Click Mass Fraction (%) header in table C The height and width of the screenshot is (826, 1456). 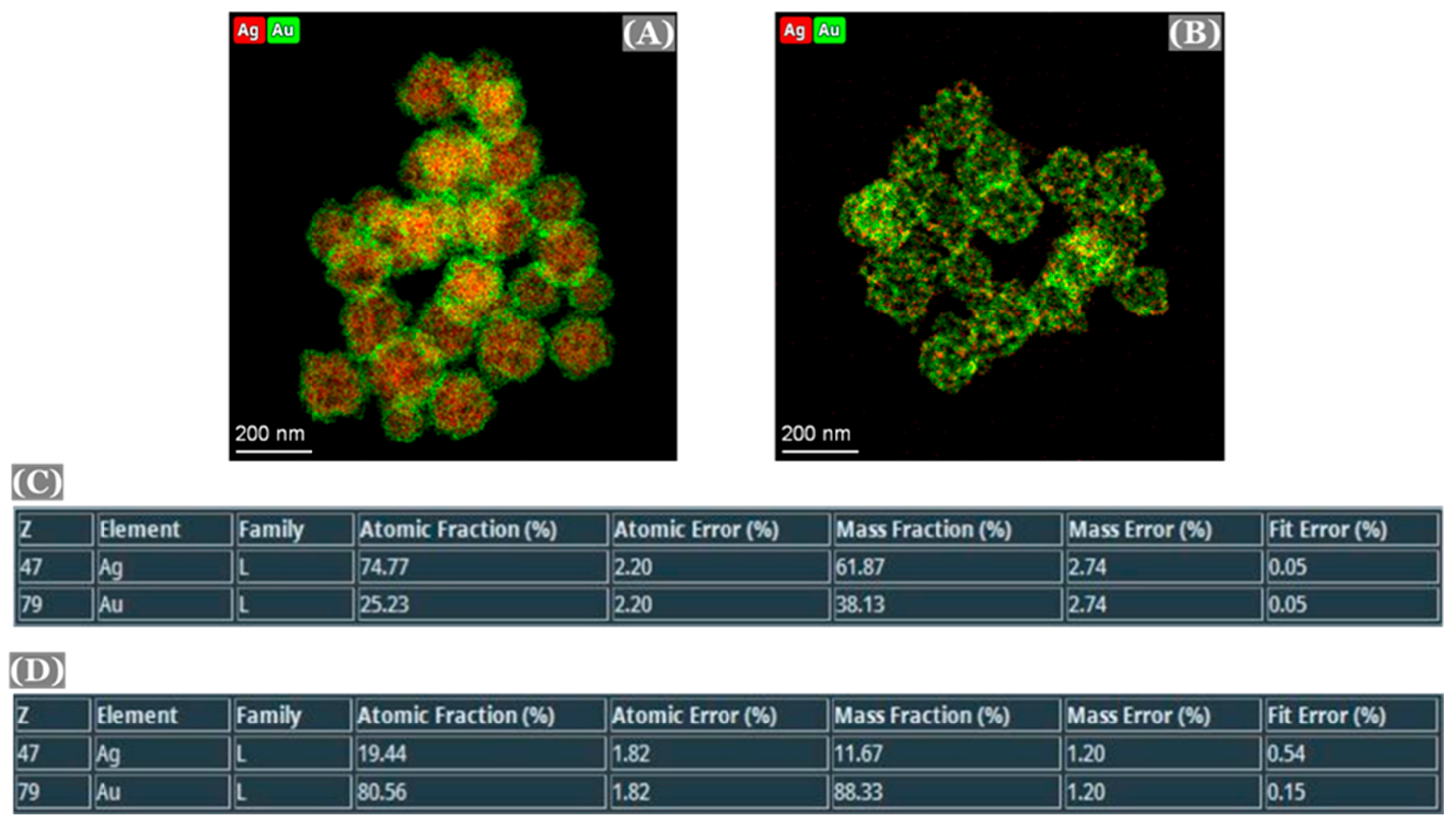pyautogui.click(x=924, y=530)
